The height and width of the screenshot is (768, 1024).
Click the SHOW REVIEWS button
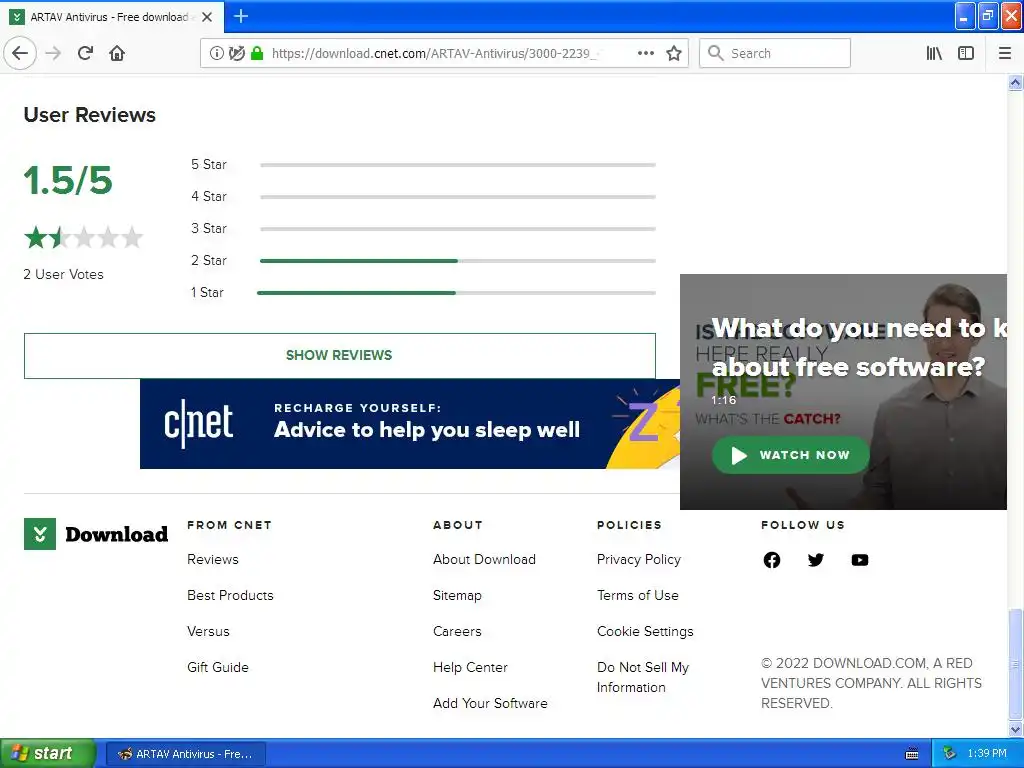click(340, 355)
